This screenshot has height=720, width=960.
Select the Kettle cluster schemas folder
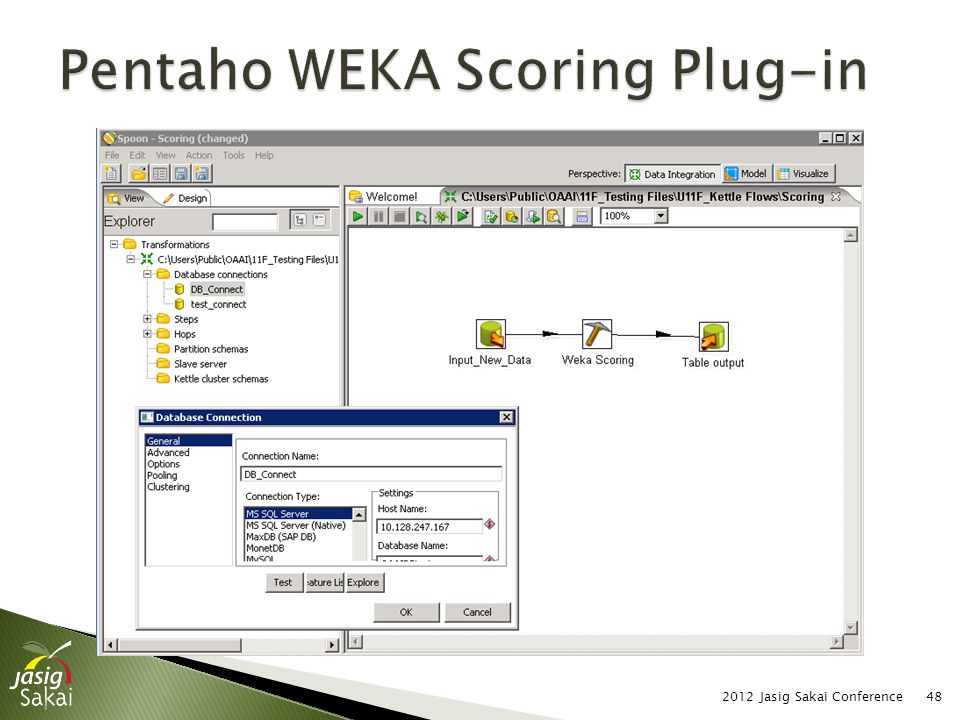click(221, 379)
